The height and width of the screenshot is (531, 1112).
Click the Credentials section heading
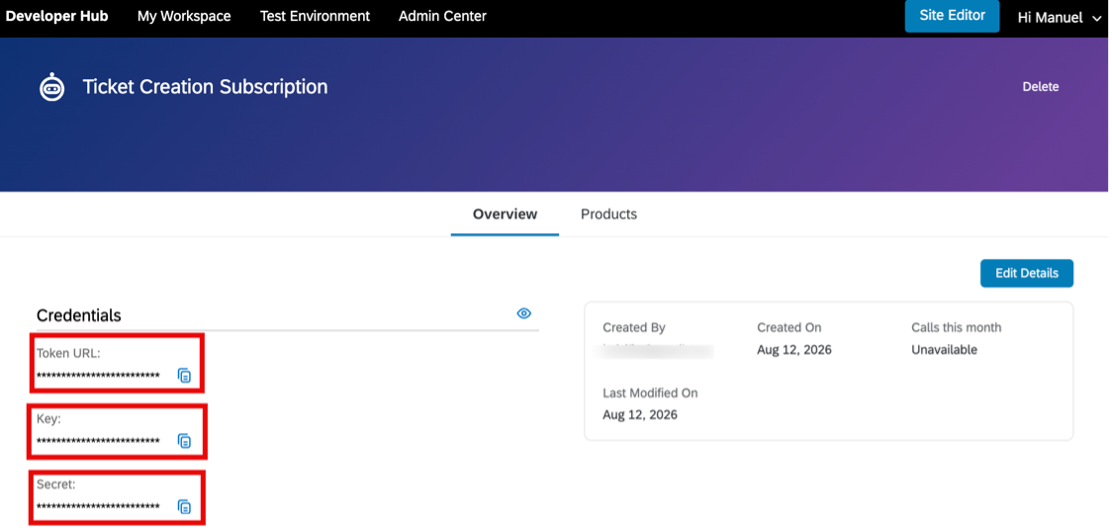[79, 315]
